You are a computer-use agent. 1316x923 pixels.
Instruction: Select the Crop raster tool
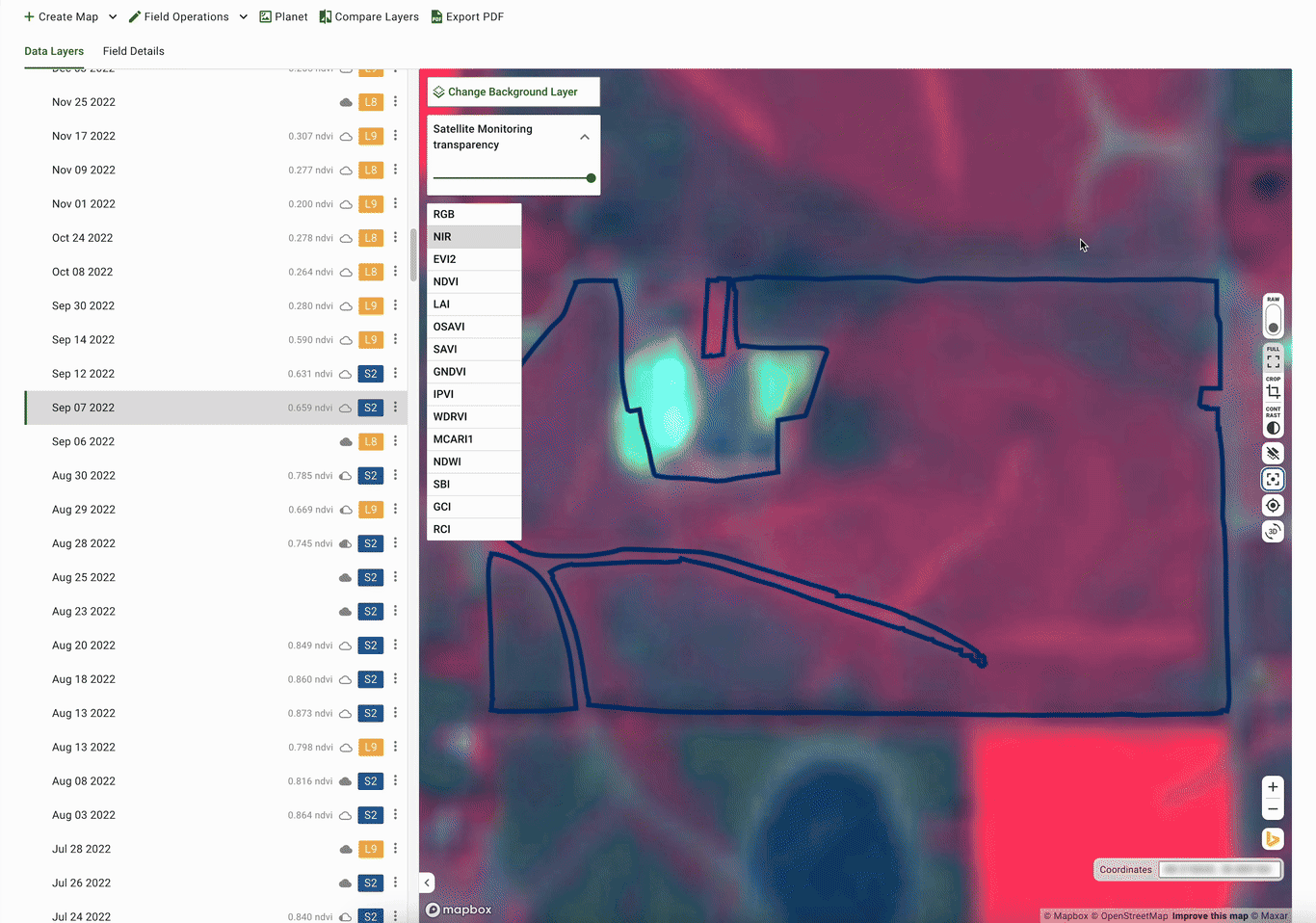coord(1273,391)
